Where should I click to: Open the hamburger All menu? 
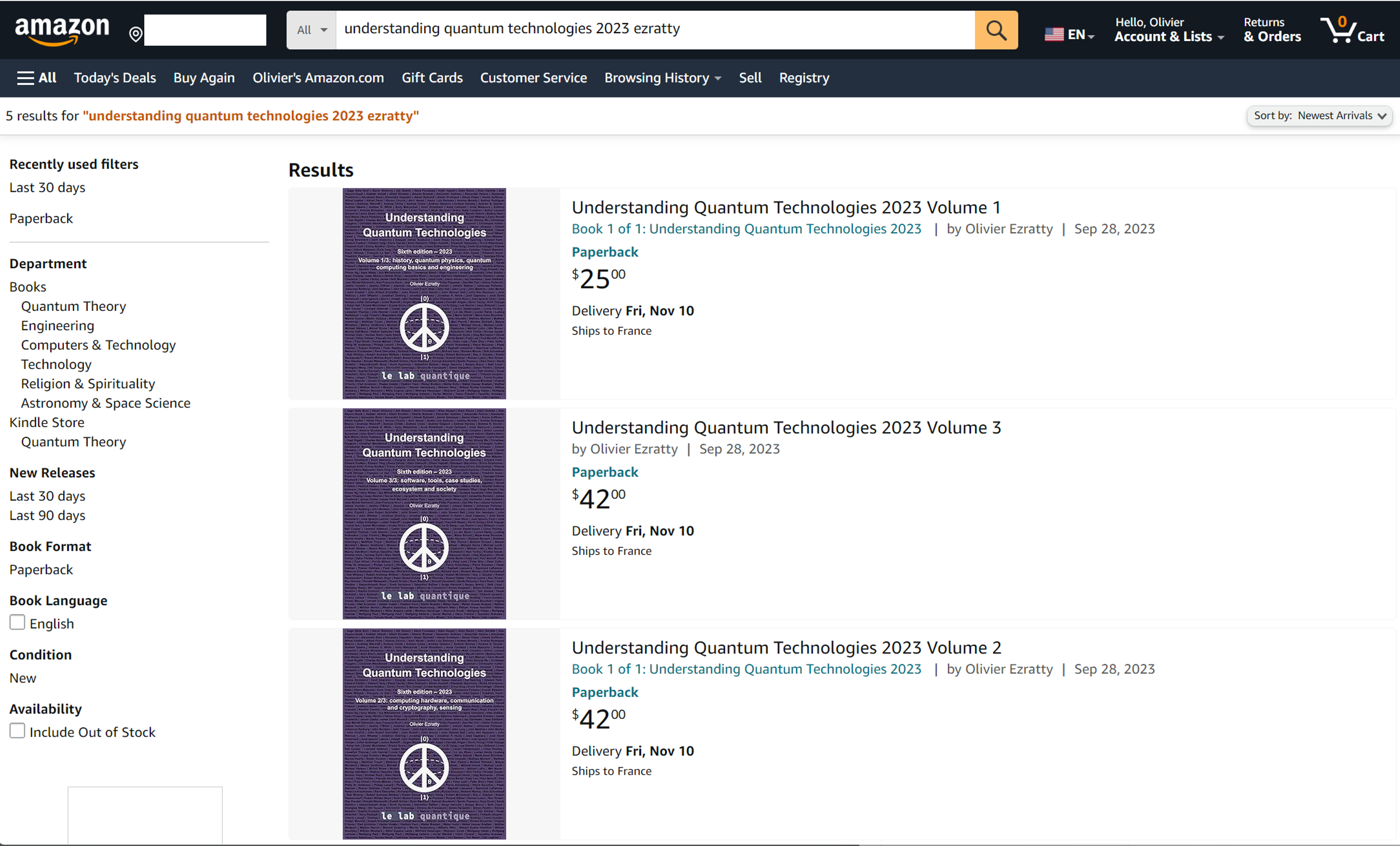click(x=36, y=78)
